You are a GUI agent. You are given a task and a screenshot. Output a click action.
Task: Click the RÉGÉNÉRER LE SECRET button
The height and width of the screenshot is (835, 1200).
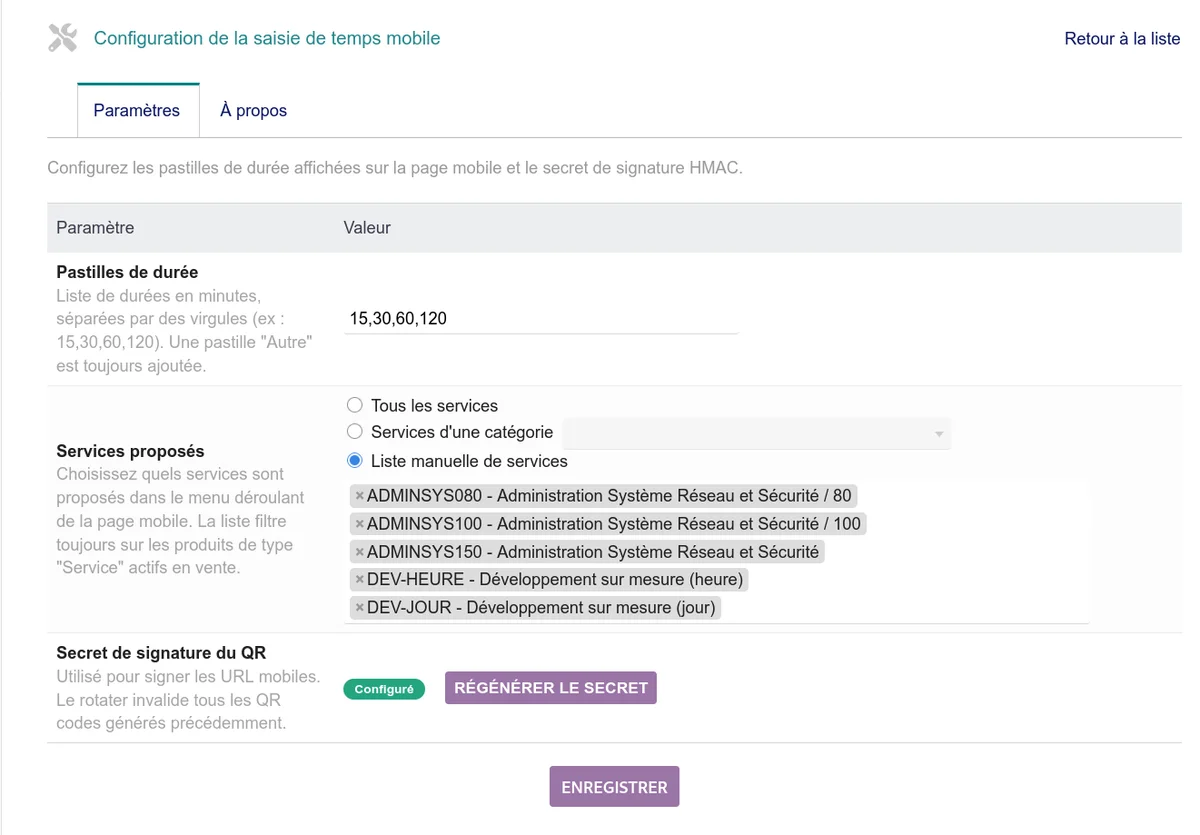click(x=551, y=688)
